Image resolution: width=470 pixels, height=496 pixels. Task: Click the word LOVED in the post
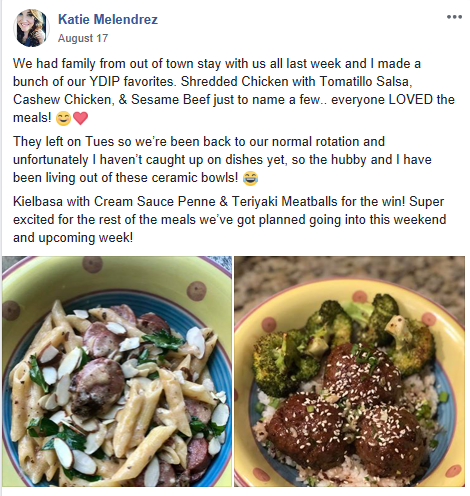tap(411, 100)
